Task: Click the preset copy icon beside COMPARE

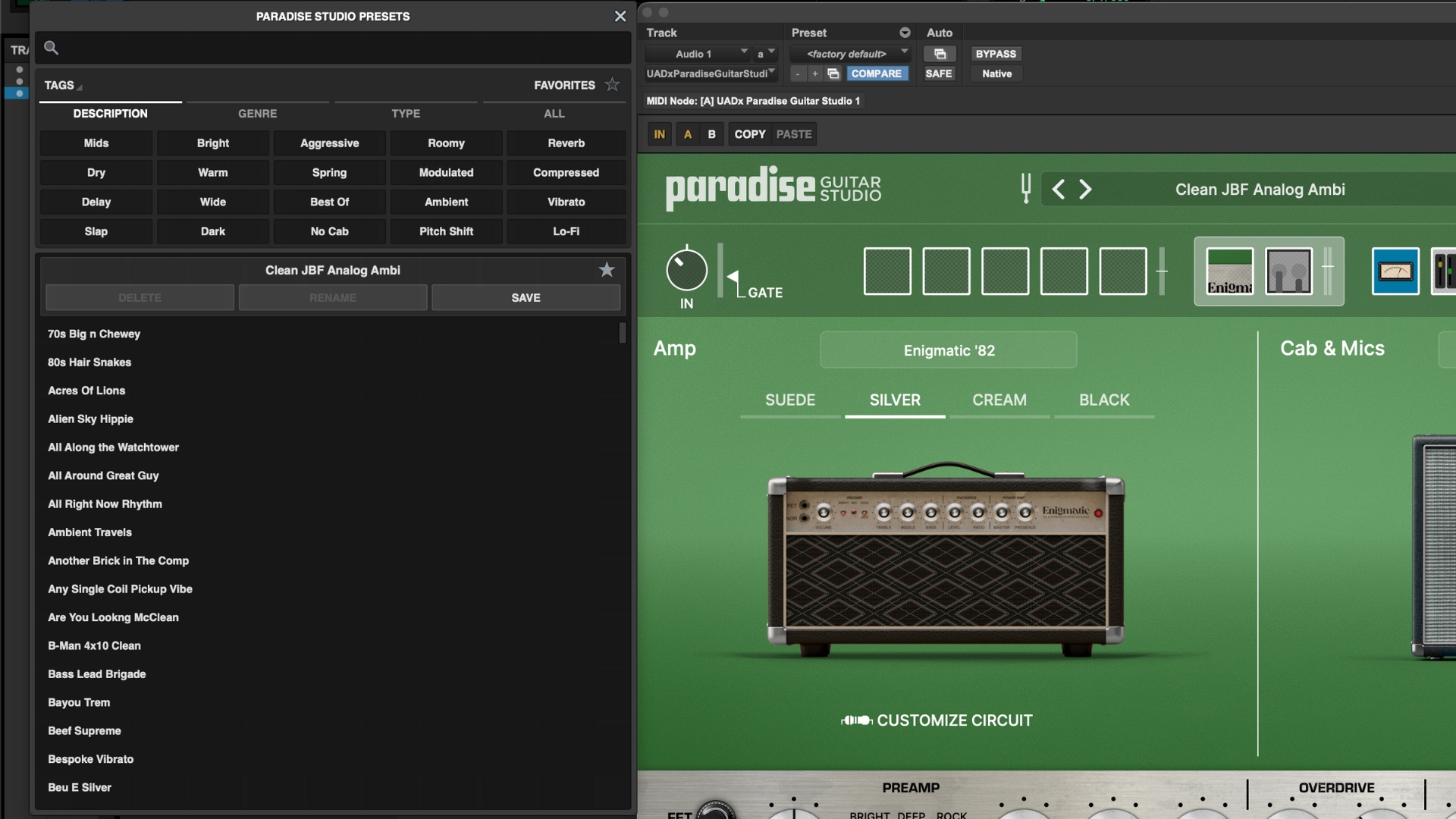Action: 833,74
